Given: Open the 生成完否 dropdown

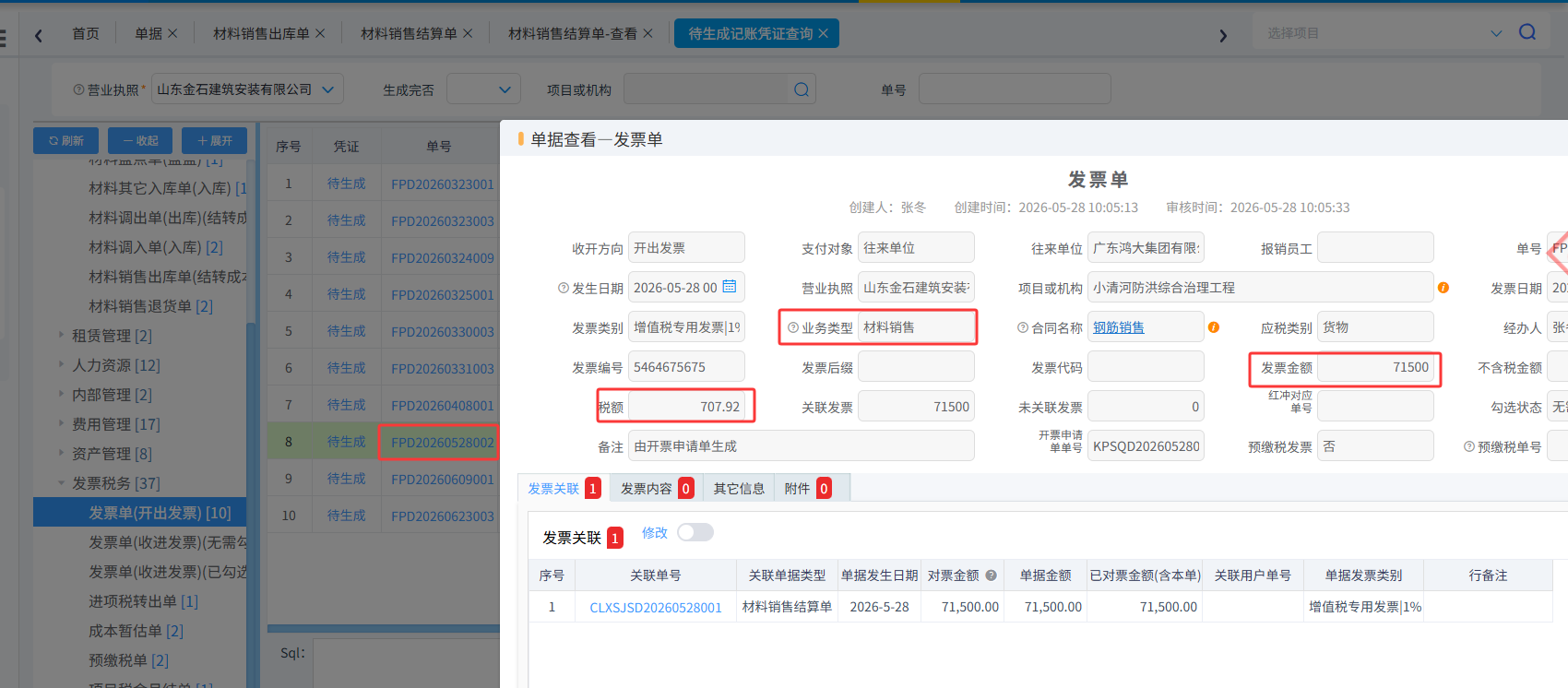Looking at the screenshot, I should tap(483, 89).
